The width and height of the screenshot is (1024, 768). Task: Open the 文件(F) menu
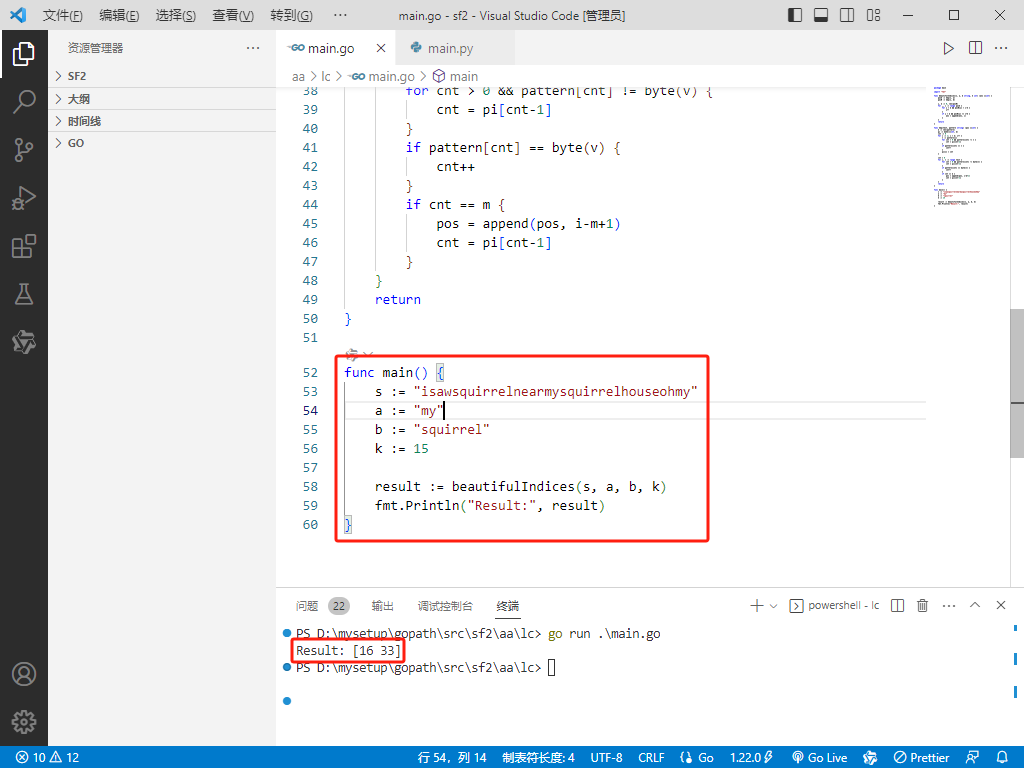tap(62, 15)
